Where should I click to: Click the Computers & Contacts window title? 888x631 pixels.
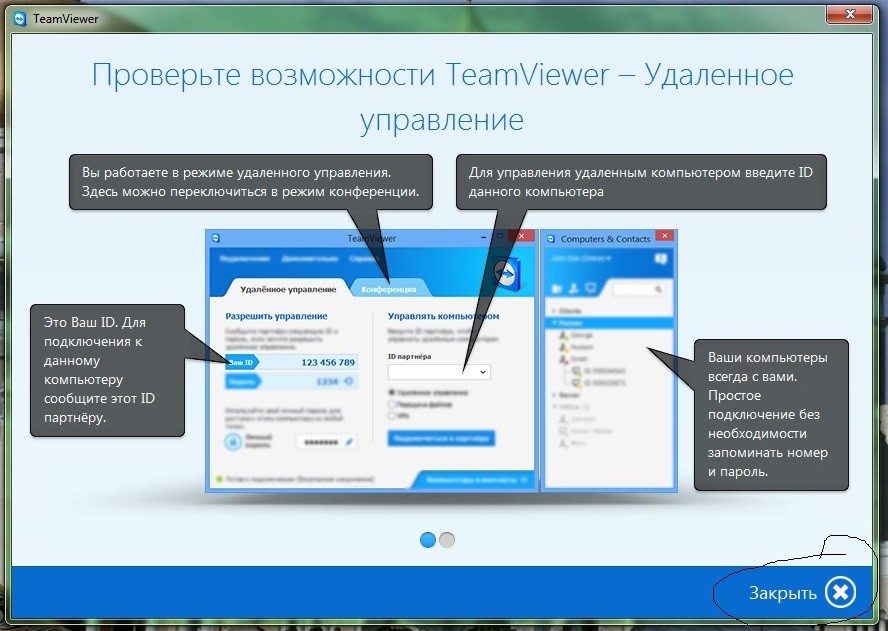605,239
